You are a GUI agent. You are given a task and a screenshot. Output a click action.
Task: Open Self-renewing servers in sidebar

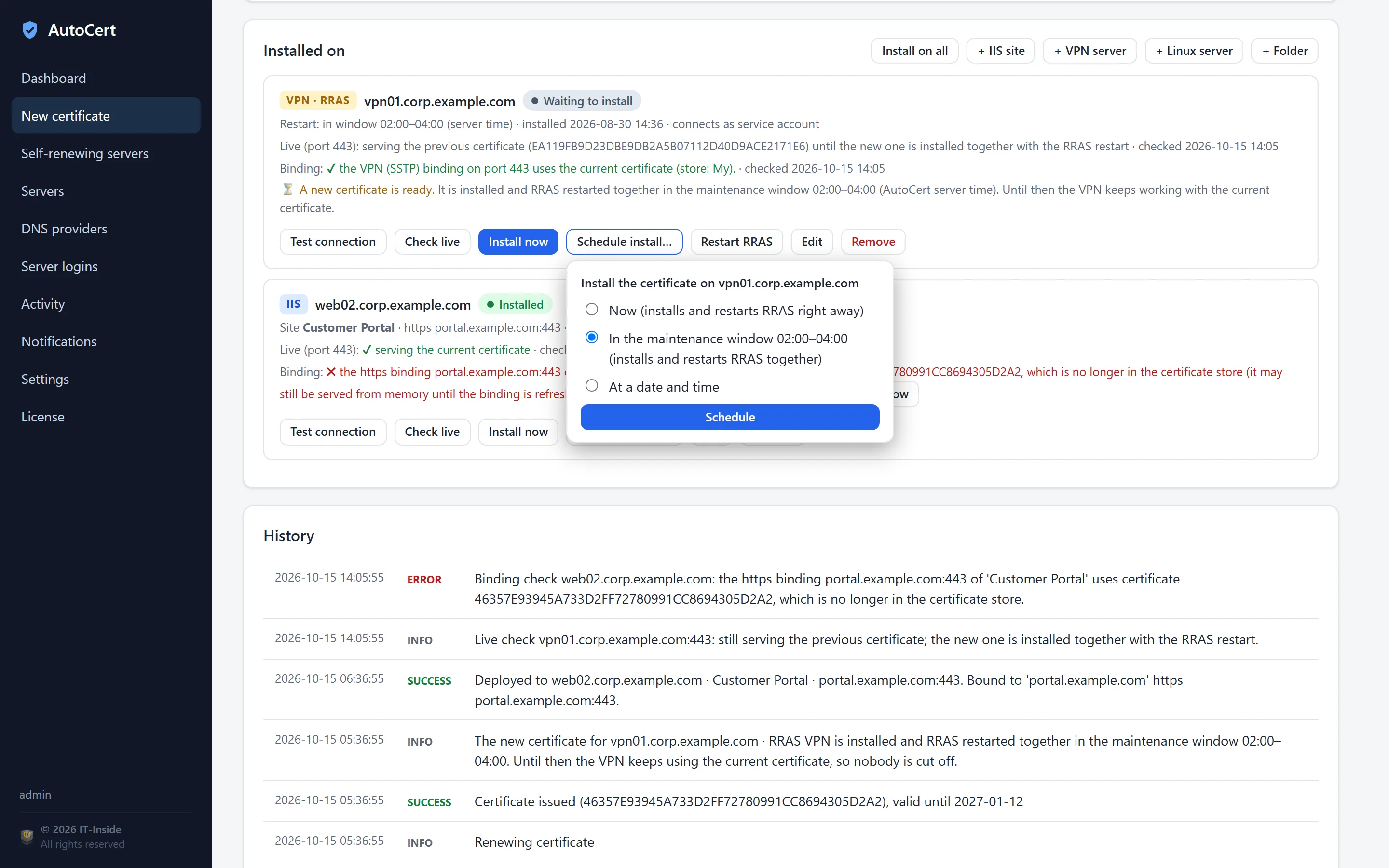coord(106,153)
